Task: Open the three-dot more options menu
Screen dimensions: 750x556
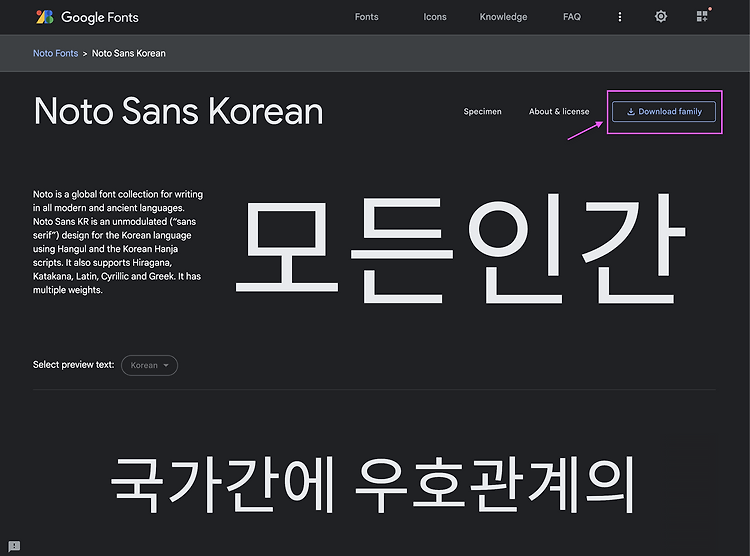Action: 620,17
